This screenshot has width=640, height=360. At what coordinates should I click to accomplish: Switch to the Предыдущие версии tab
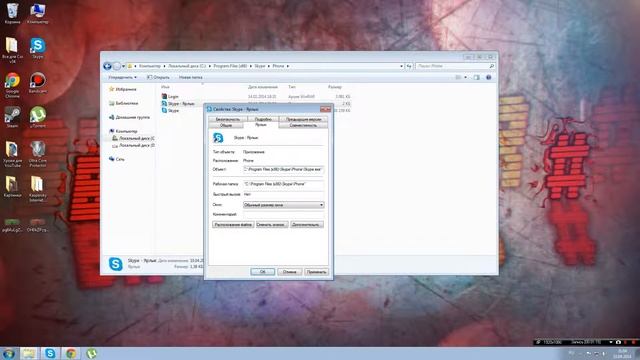[303, 119]
